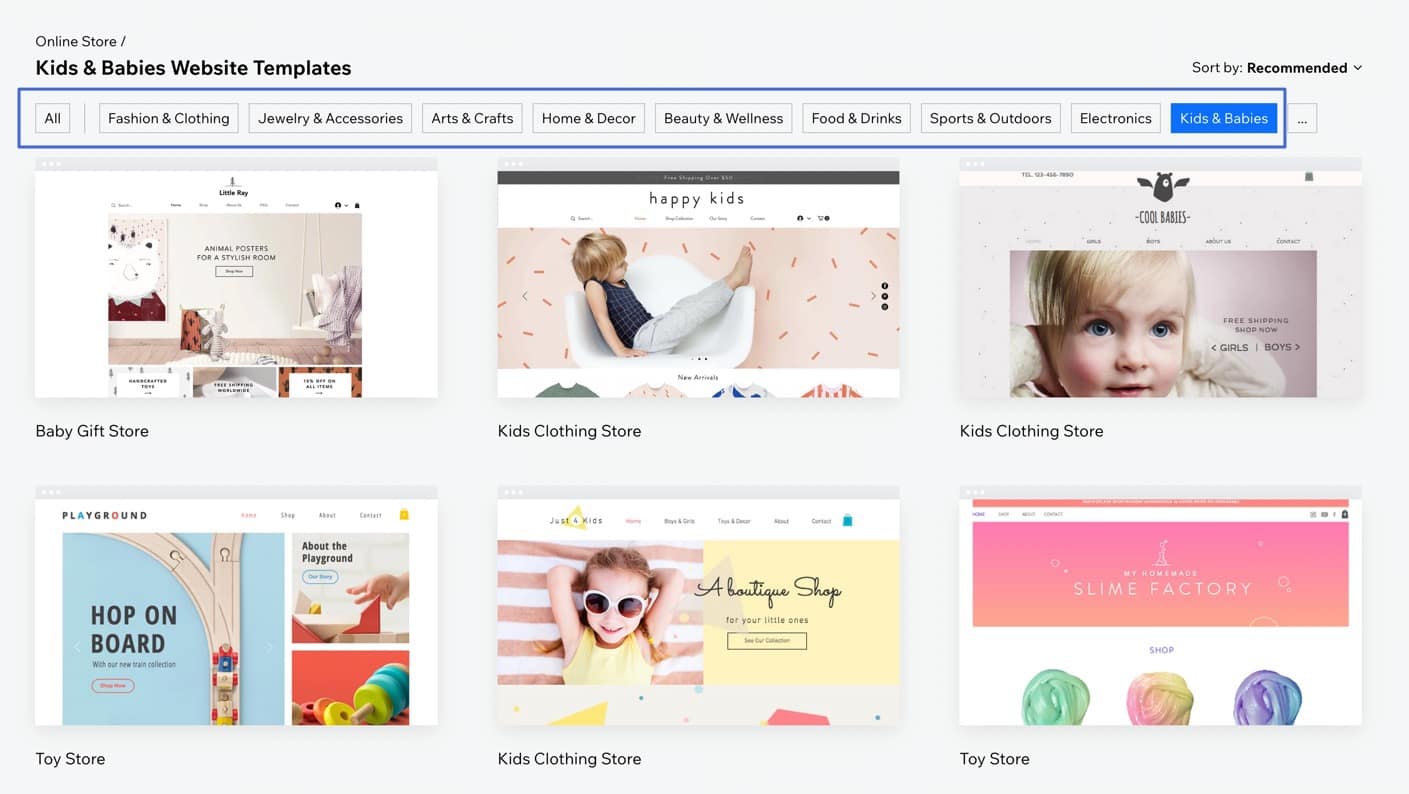This screenshot has width=1409, height=794.
Task: Filter by Jewelry & Accessories
Action: pos(330,119)
